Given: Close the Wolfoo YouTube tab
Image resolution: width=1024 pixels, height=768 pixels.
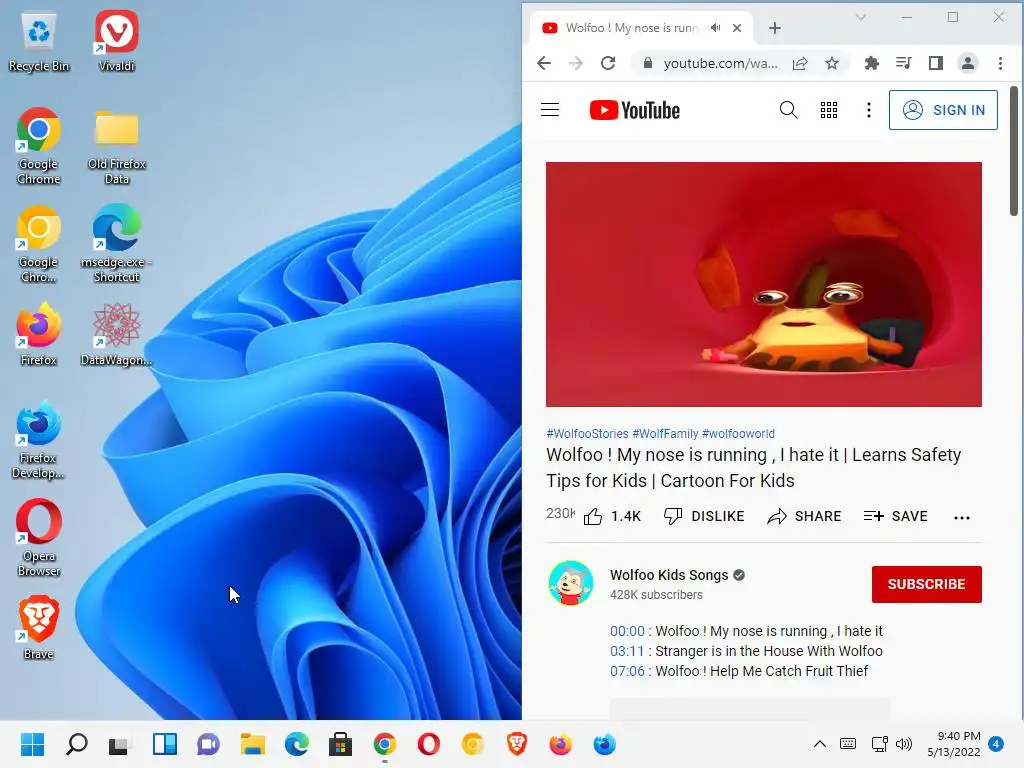Looking at the screenshot, I should tap(737, 28).
